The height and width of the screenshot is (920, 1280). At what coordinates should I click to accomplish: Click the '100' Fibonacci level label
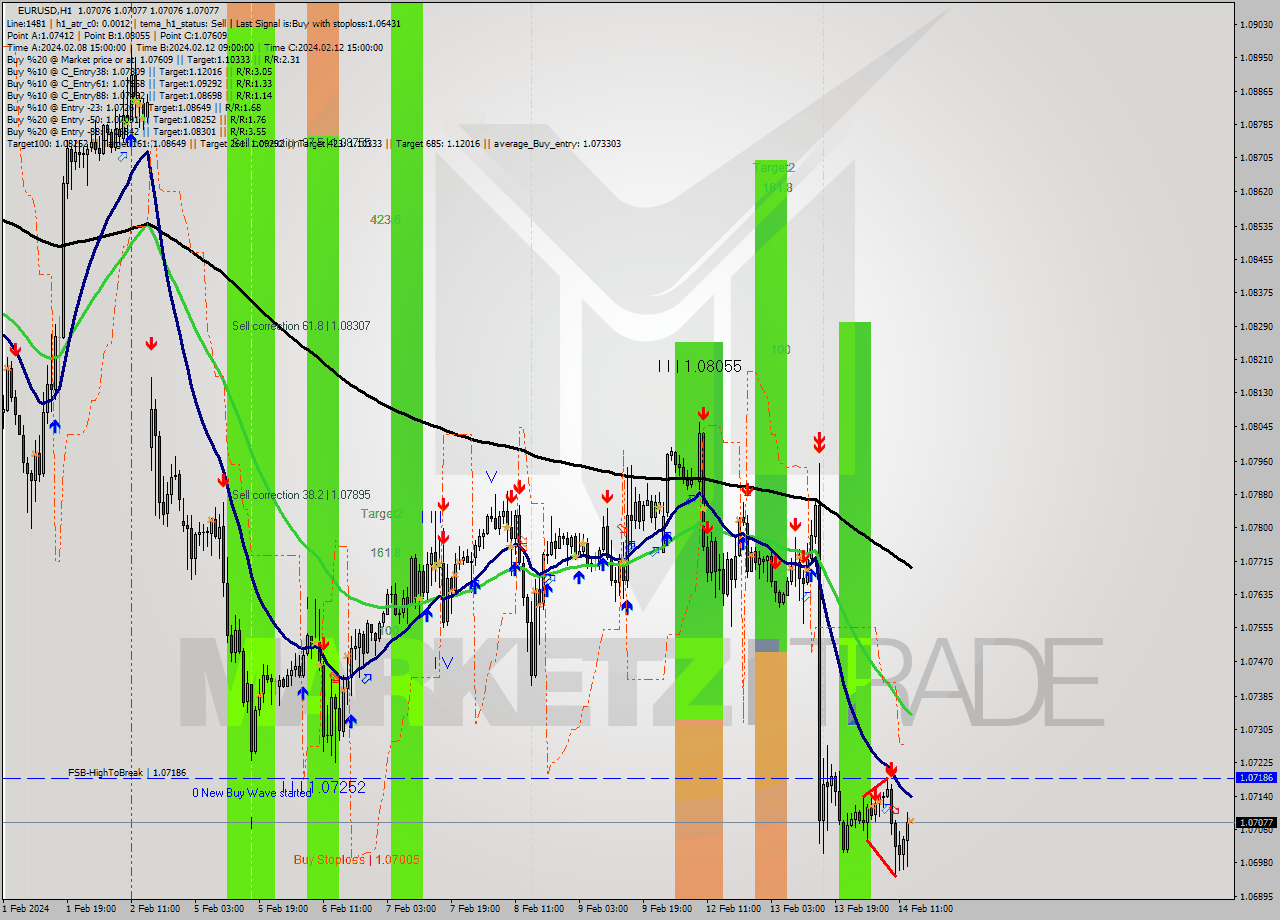781,350
